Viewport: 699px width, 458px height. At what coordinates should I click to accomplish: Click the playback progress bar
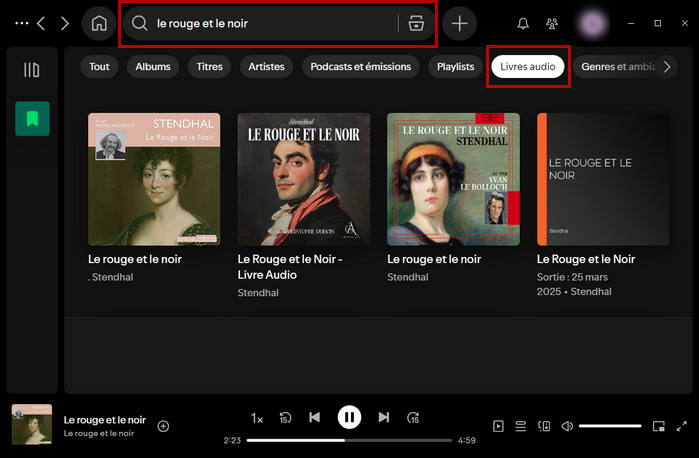click(x=349, y=440)
